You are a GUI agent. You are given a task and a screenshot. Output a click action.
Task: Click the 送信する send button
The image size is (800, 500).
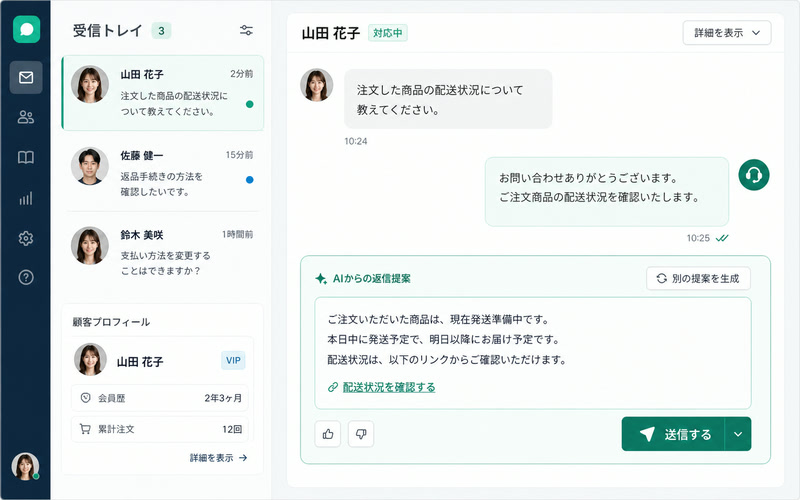pos(673,434)
